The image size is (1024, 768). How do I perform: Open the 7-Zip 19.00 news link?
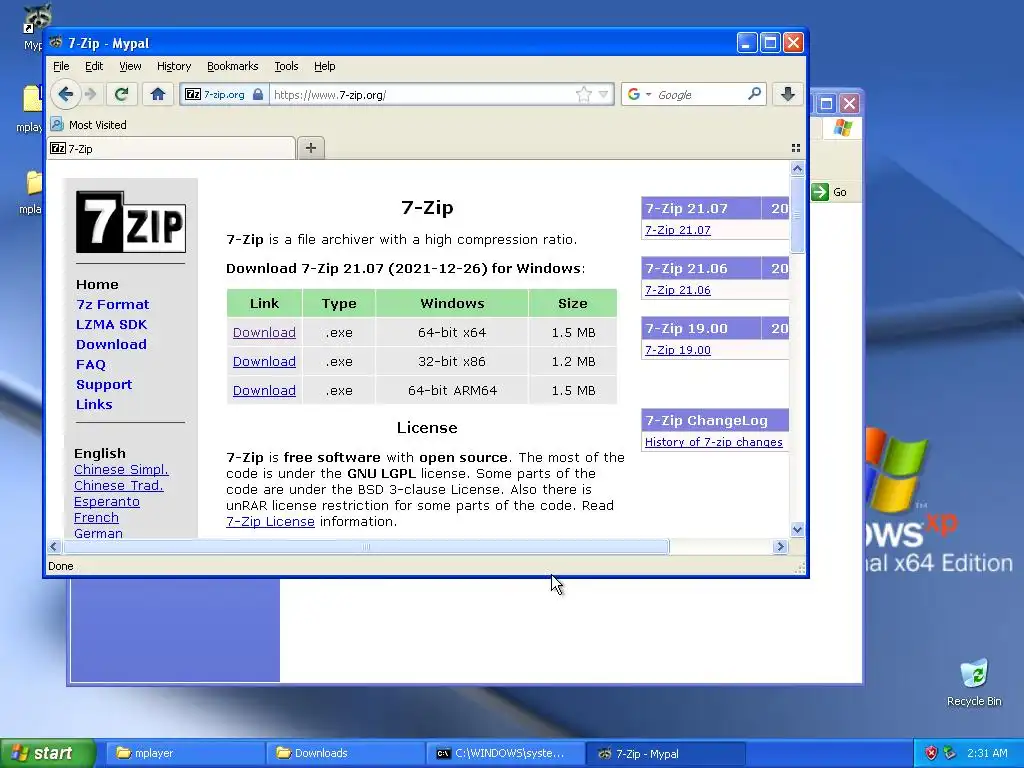pos(678,350)
